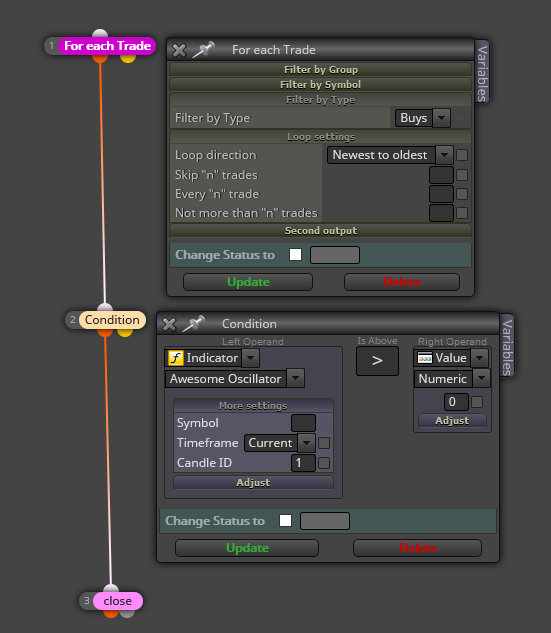Click gray output connector of close node
The height and width of the screenshot is (633, 551).
tap(127, 614)
